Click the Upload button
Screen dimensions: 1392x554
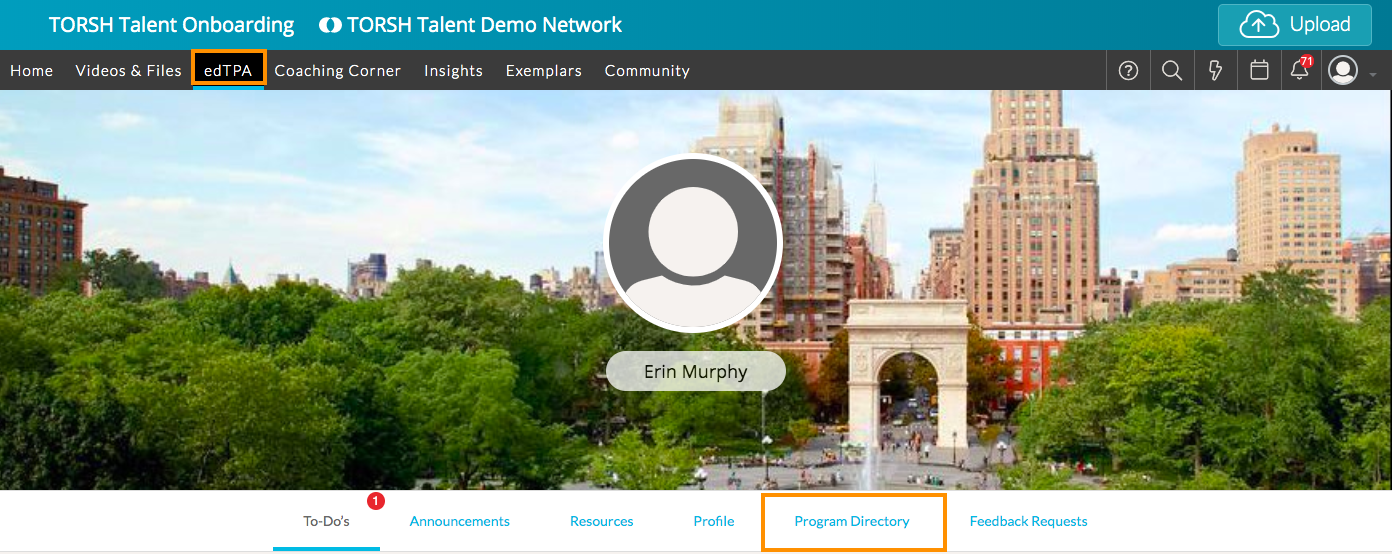1294,25
